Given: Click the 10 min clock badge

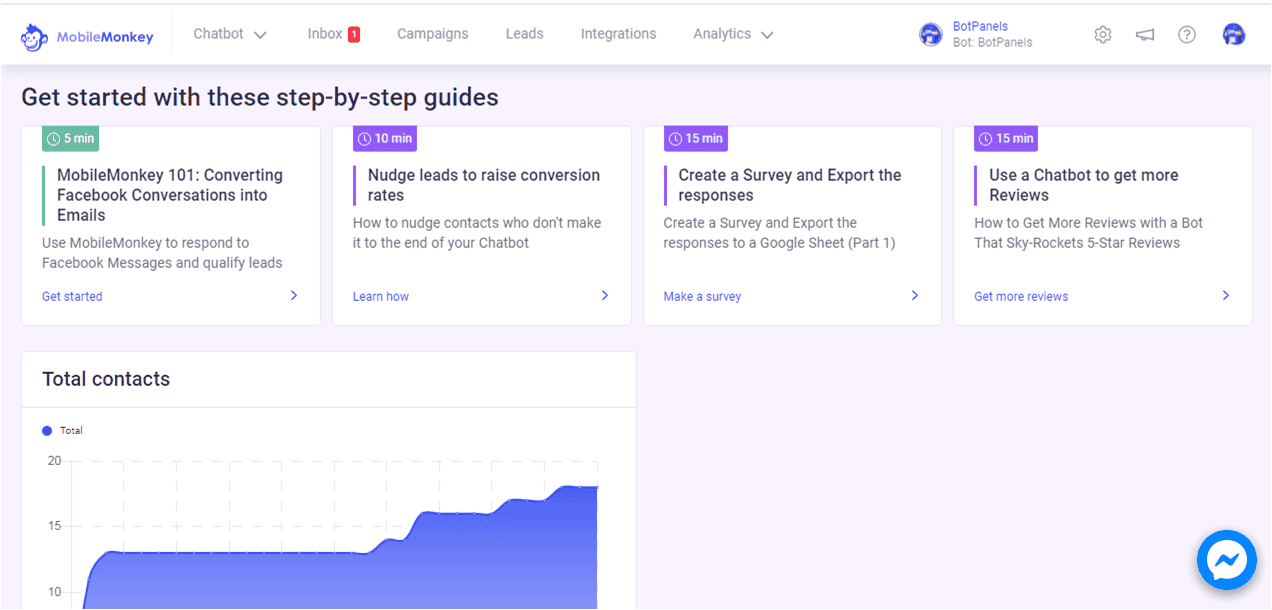Looking at the screenshot, I should click(385, 139).
